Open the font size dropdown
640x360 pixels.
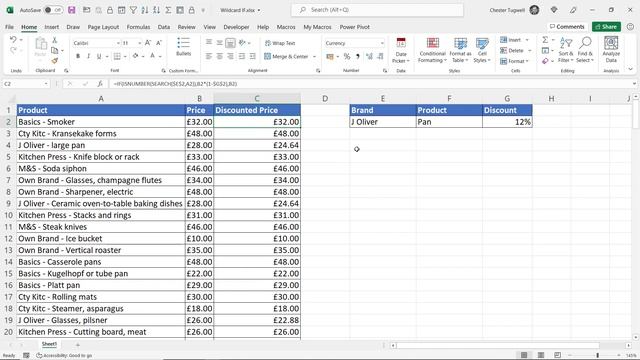pos(140,43)
